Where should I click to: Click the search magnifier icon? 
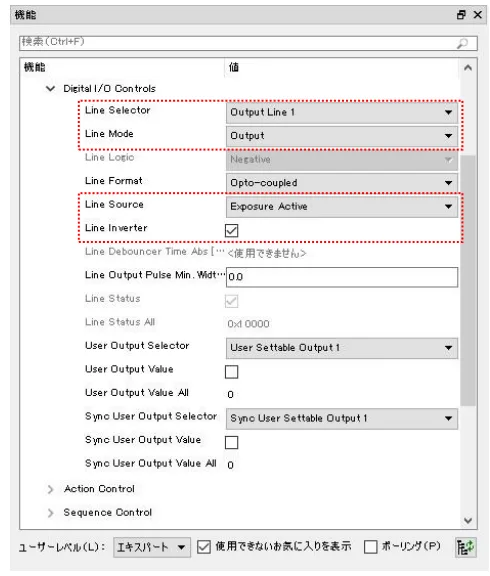tap(462, 43)
